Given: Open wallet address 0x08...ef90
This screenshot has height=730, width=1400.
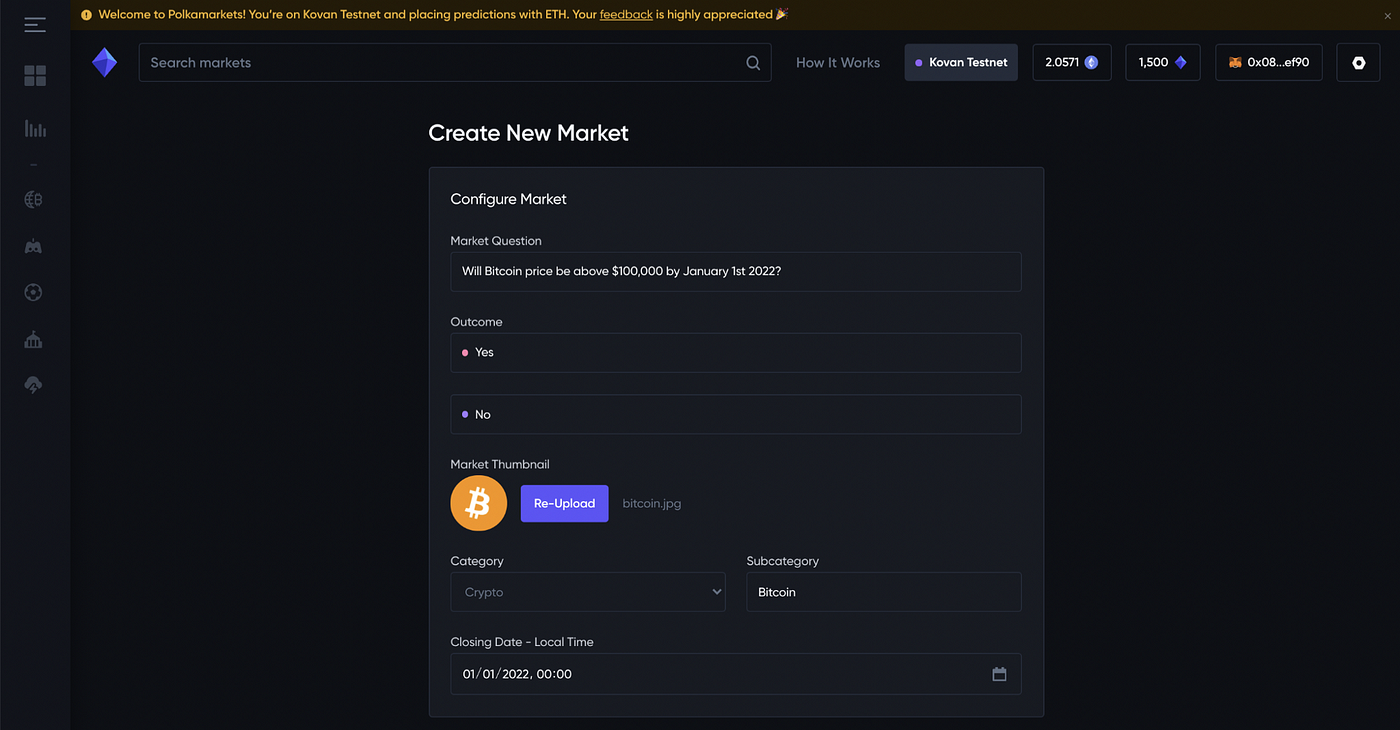Looking at the screenshot, I should (1269, 62).
